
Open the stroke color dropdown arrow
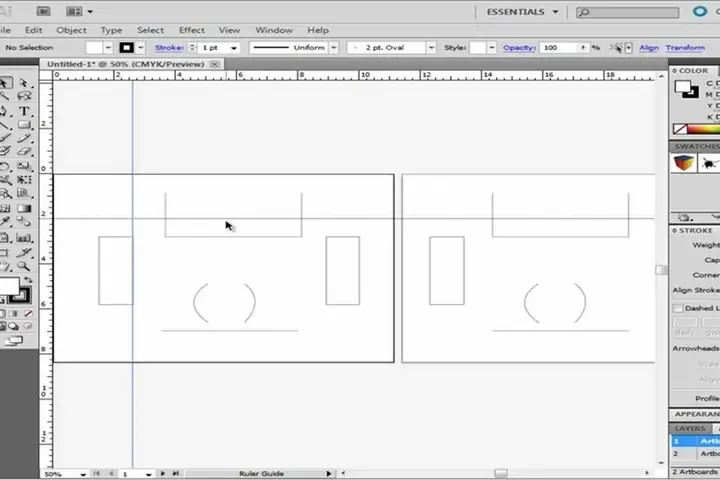141,48
